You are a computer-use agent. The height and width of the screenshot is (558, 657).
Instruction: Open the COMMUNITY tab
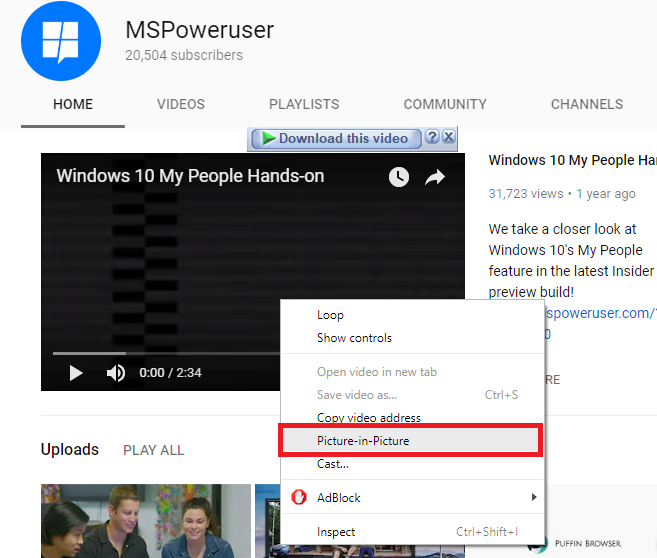pyautogui.click(x=445, y=104)
